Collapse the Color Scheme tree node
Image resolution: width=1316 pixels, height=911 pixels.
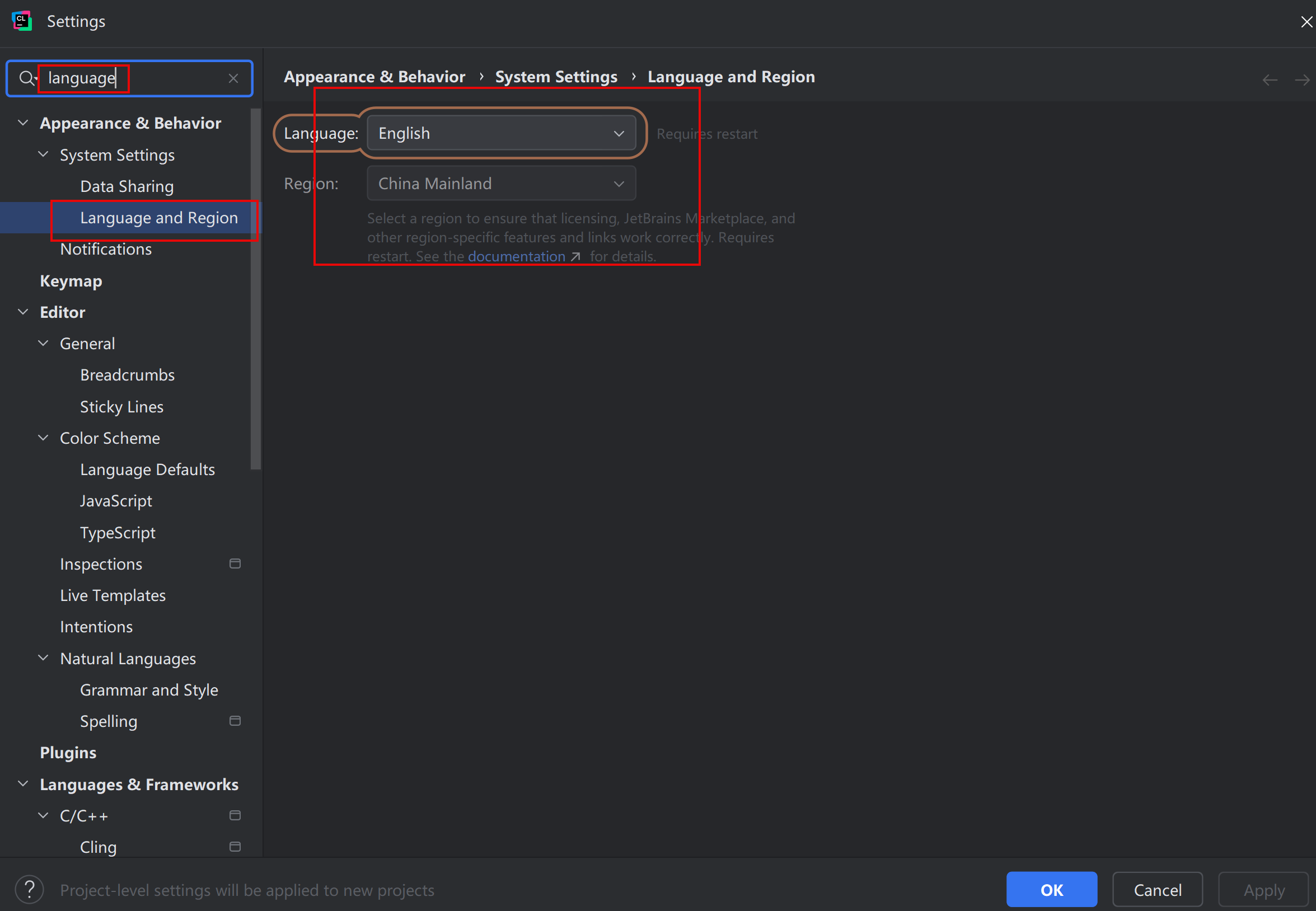pos(44,438)
